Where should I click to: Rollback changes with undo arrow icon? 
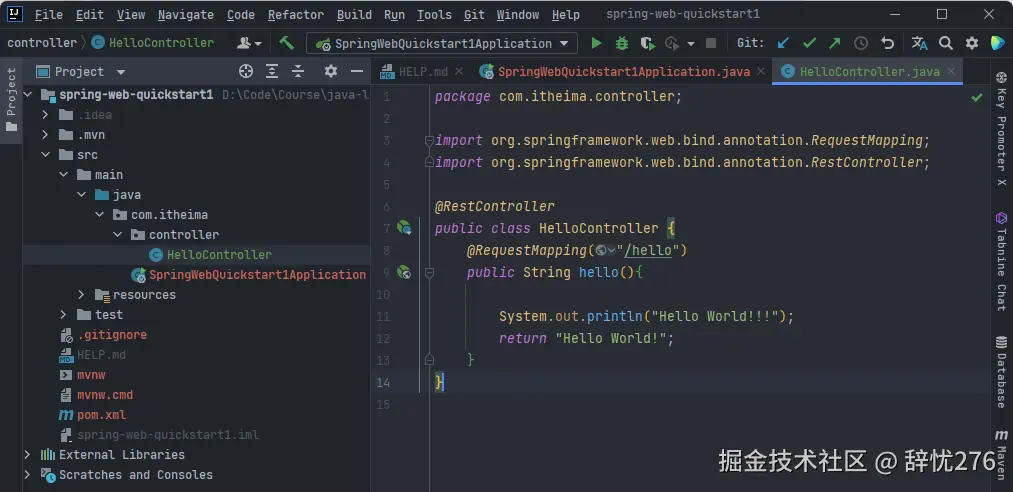pyautogui.click(x=888, y=43)
